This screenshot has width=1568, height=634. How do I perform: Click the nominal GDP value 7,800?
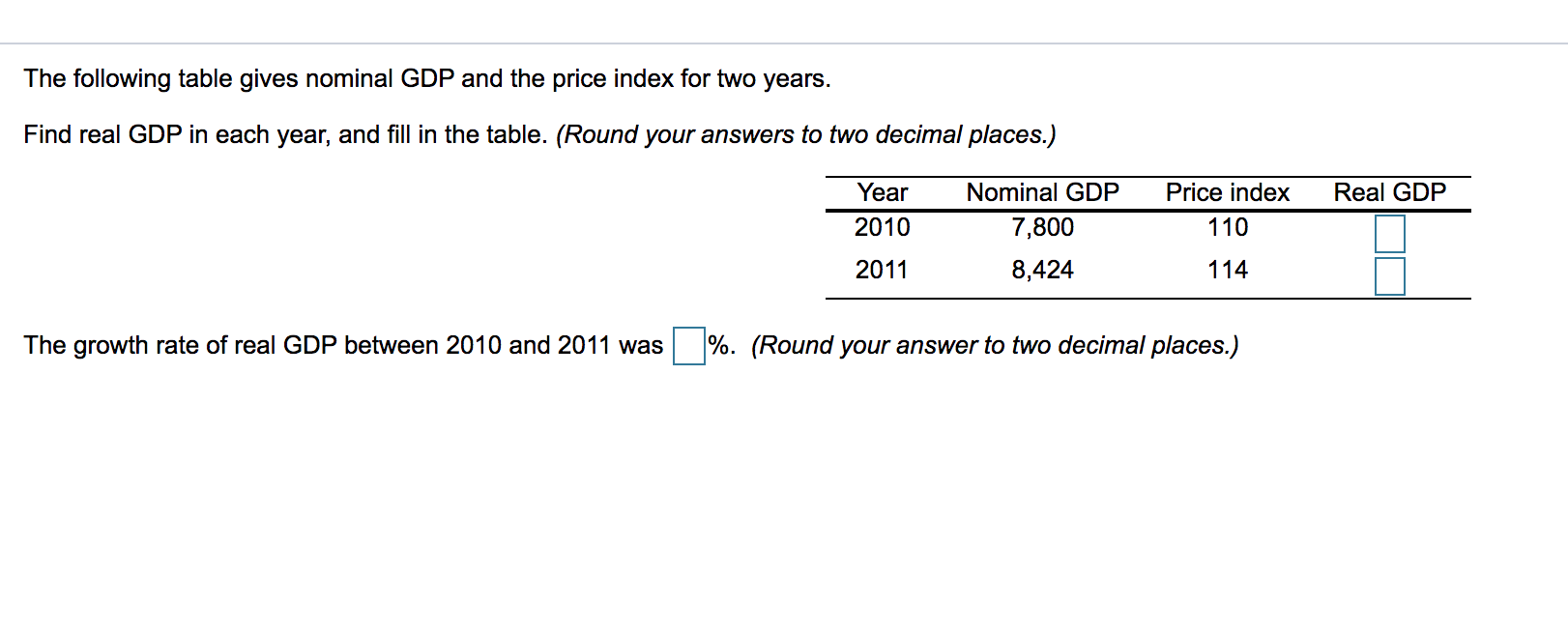click(x=1042, y=228)
